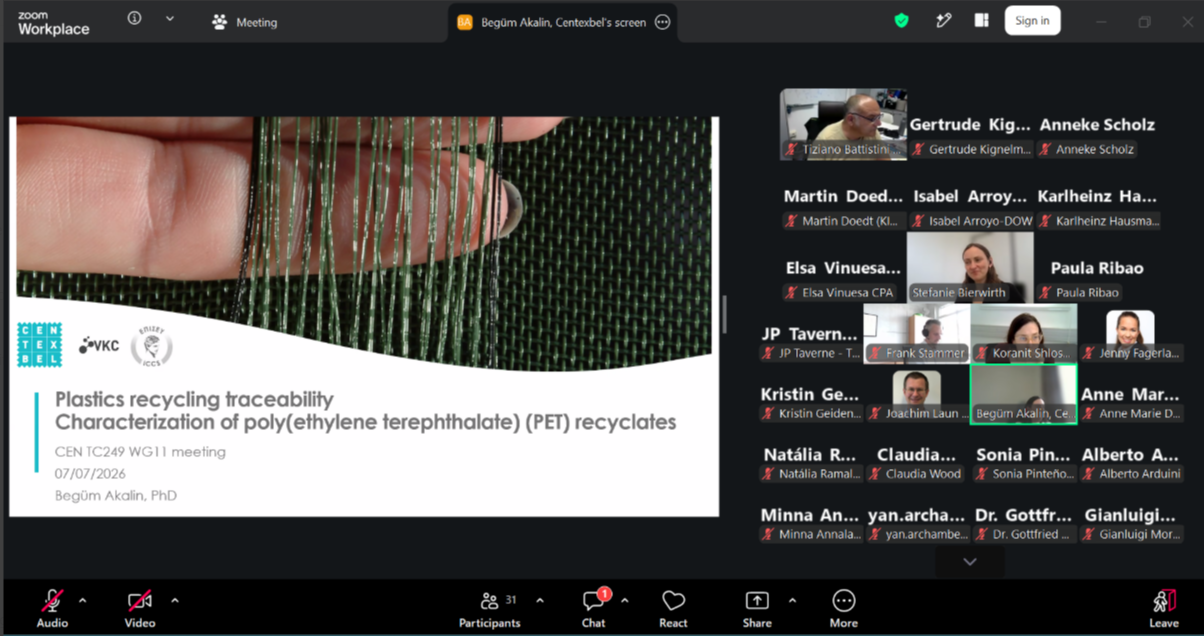Click the green encryption shield icon
Screen dimensions: 1204x636
(x=901, y=21)
